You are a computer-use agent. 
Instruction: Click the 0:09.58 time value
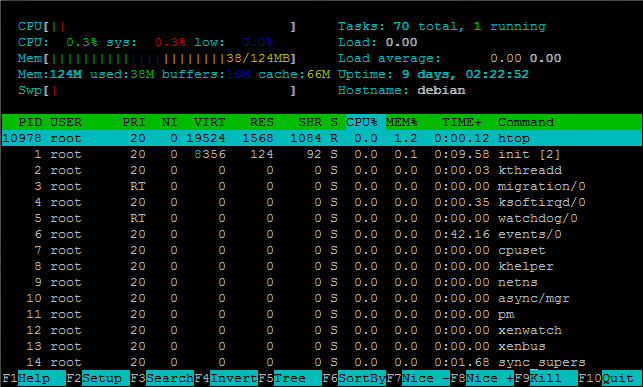click(x=462, y=154)
